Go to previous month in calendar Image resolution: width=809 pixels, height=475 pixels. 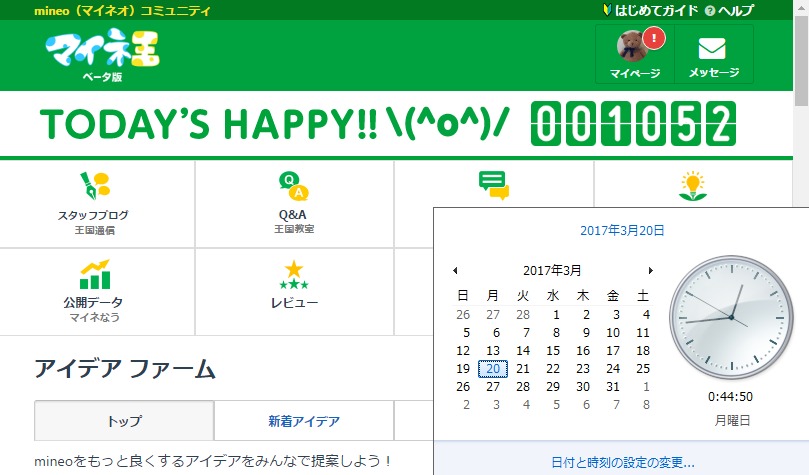[455, 270]
